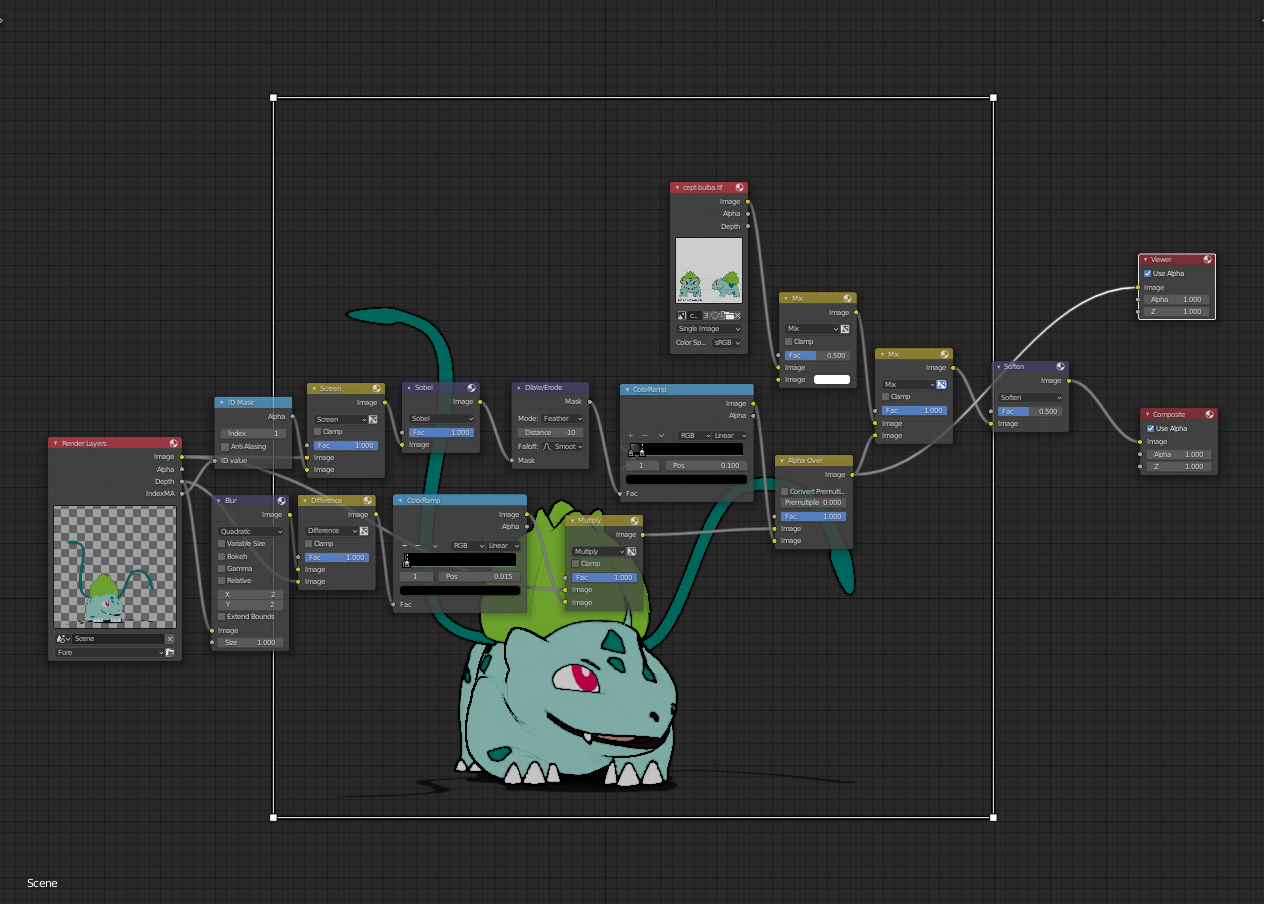Toggle preview sphere icon on Screen node
This screenshot has width=1264, height=904.
tap(376, 388)
